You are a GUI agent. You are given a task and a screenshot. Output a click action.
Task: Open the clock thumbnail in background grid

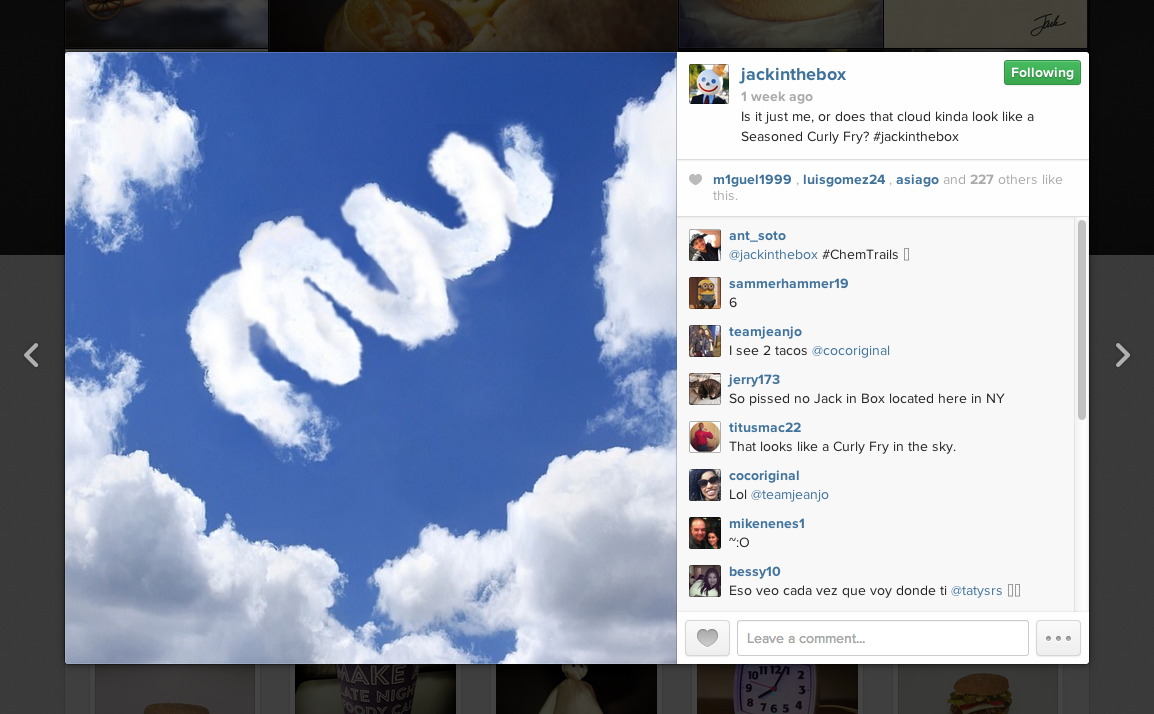pos(777,689)
